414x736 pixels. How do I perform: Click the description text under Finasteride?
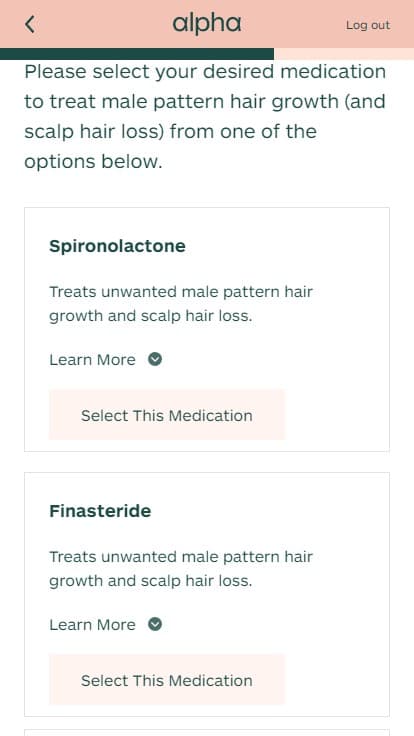pyautogui.click(x=181, y=568)
